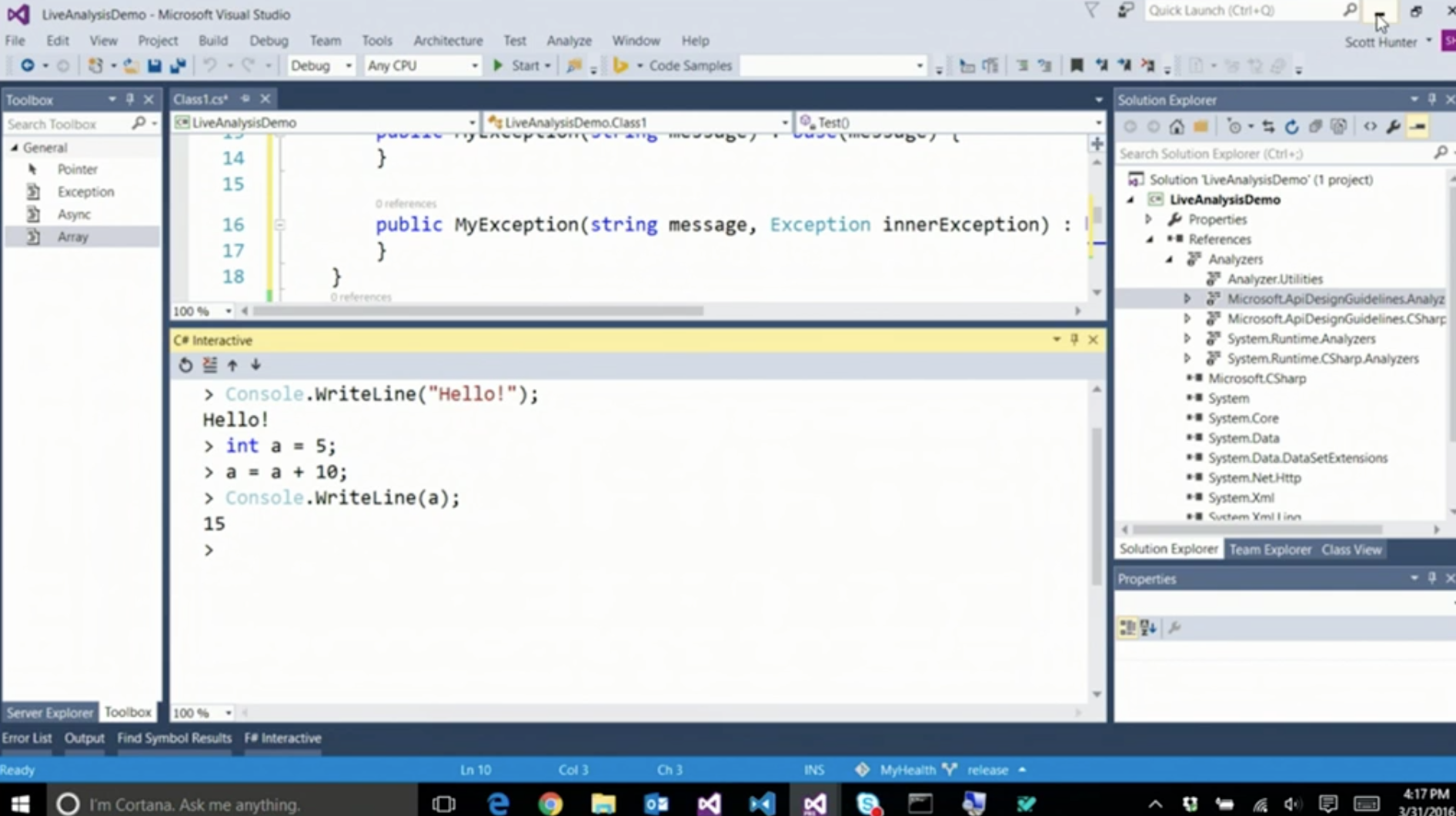Click the Task View taskbar icon
Viewport: 1456px width, 816px height.
pos(444,804)
